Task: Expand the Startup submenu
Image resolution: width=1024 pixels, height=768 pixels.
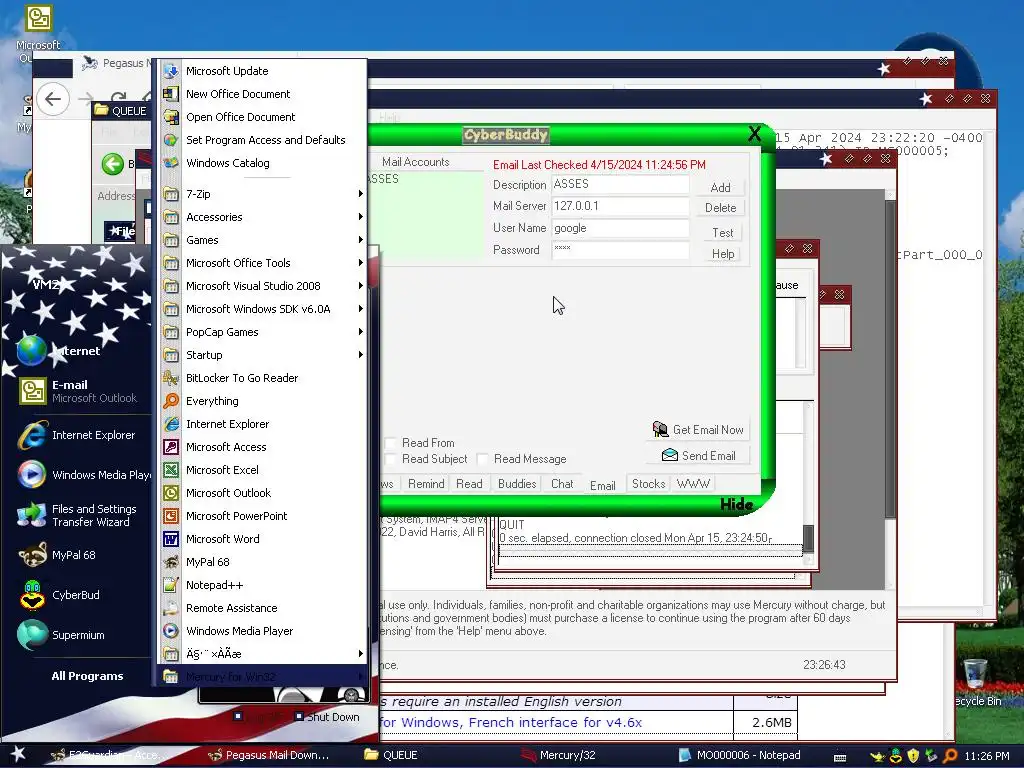Action: tap(261, 355)
